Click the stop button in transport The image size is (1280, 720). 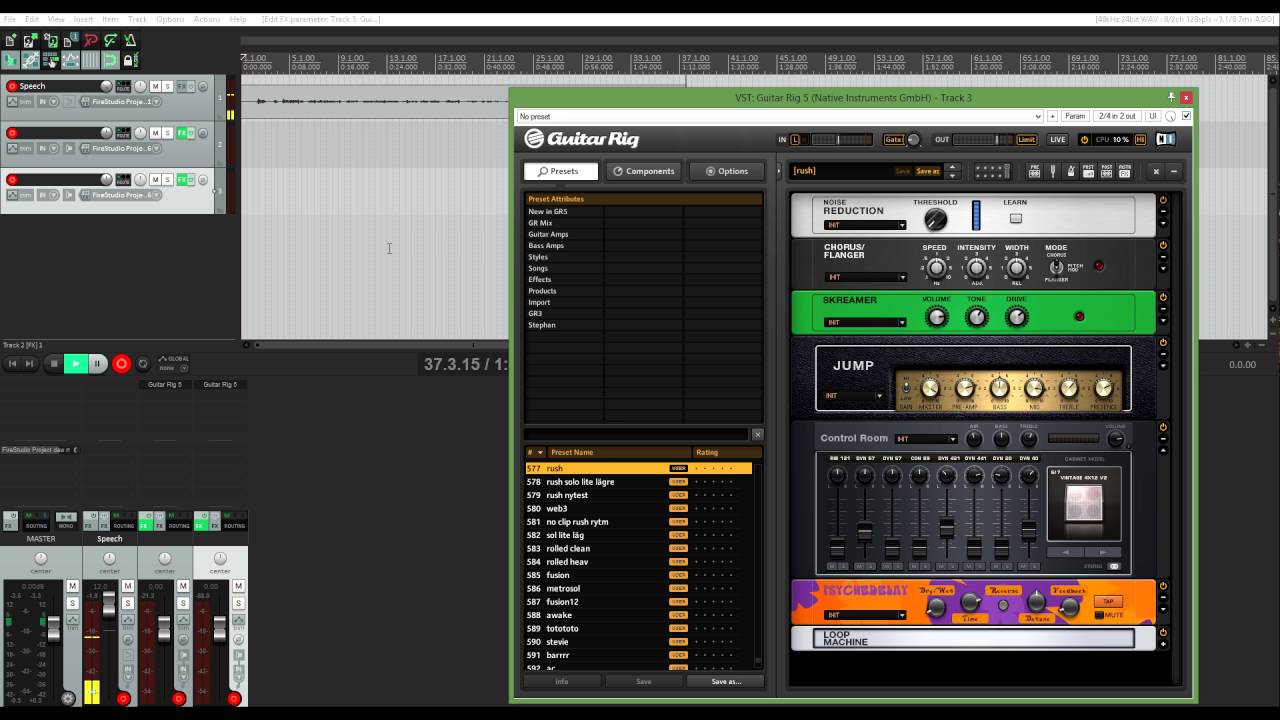54,364
